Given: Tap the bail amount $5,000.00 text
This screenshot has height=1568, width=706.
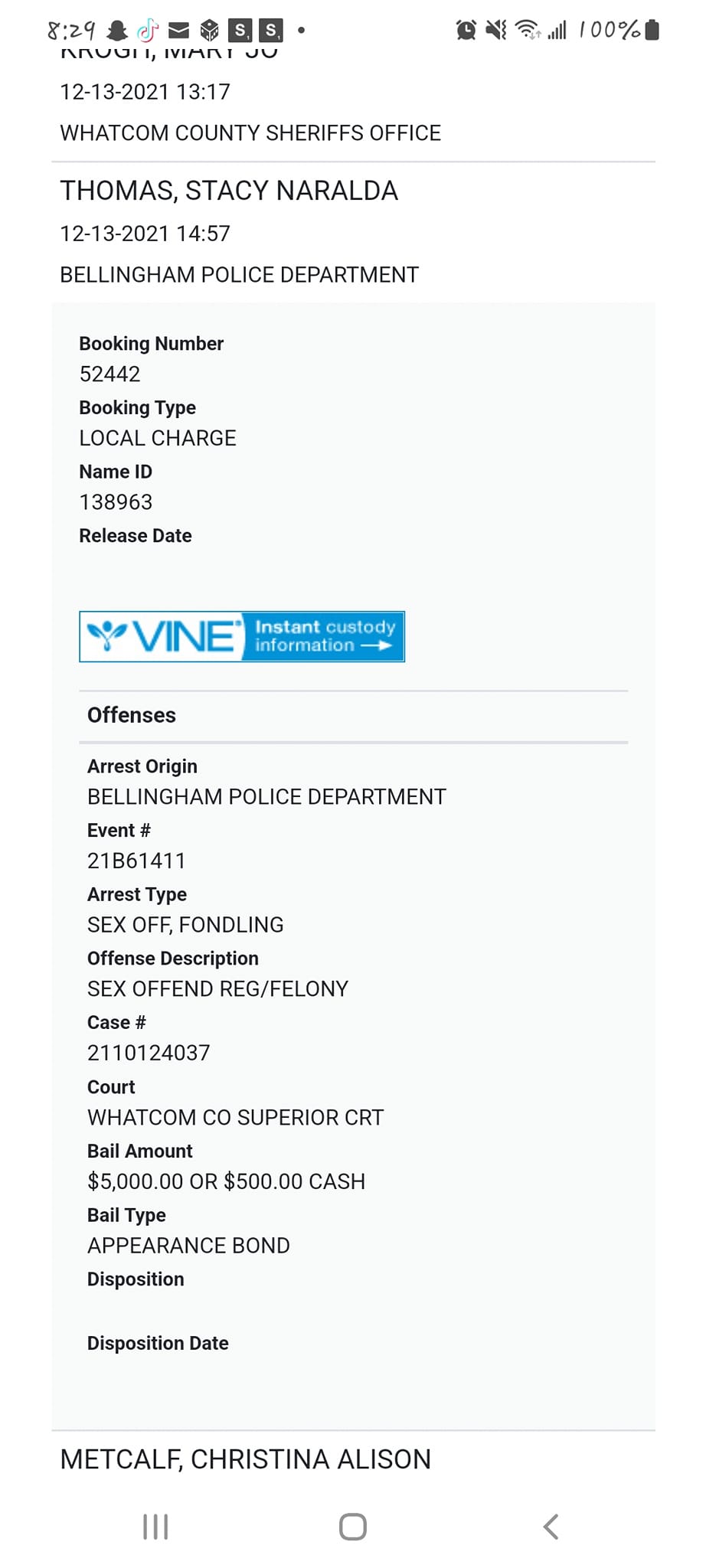Looking at the screenshot, I should pos(136,1181).
